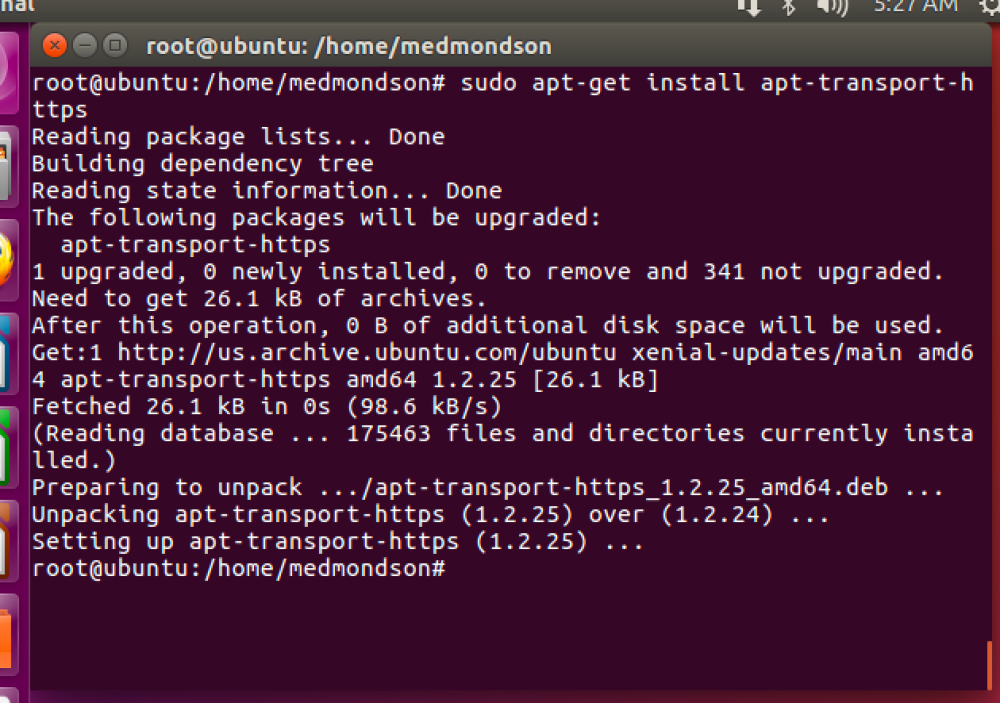This screenshot has width=1000, height=703.
Task: Open the system gear menu
Action: click(x=988, y=6)
